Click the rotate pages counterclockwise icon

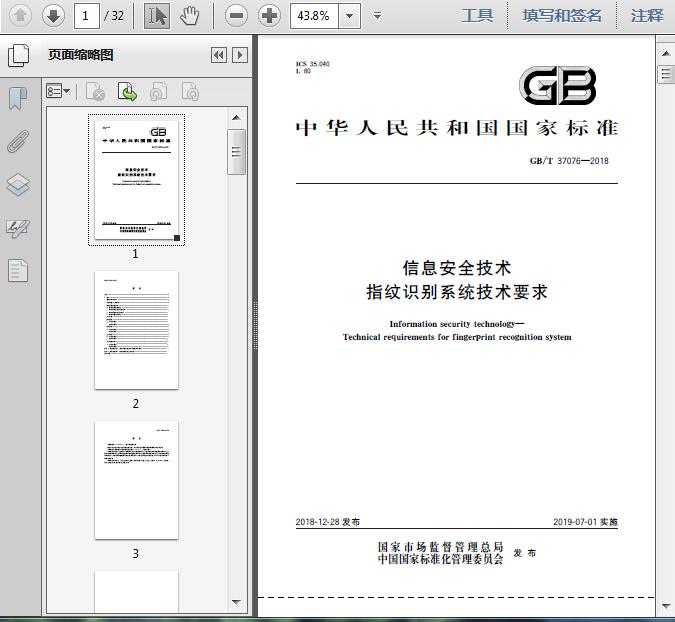[x=159, y=91]
